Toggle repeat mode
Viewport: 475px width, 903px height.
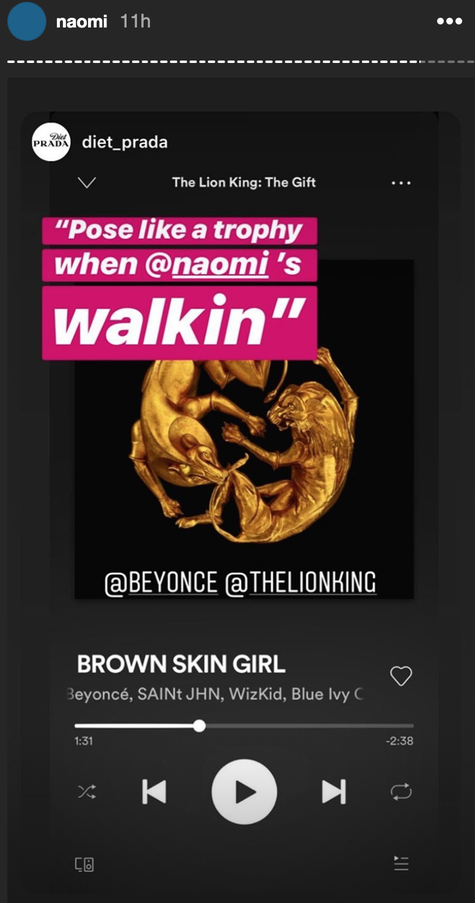[x=401, y=792]
